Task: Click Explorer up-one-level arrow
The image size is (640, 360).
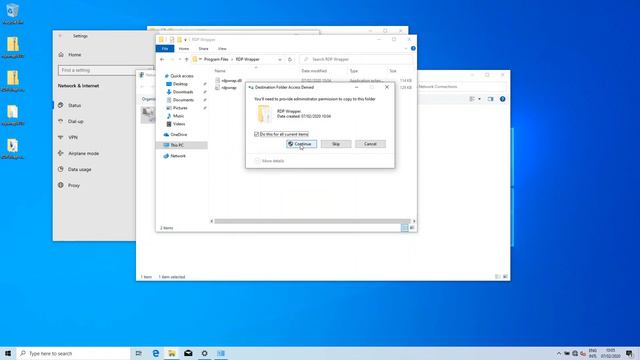Action: coord(187,60)
